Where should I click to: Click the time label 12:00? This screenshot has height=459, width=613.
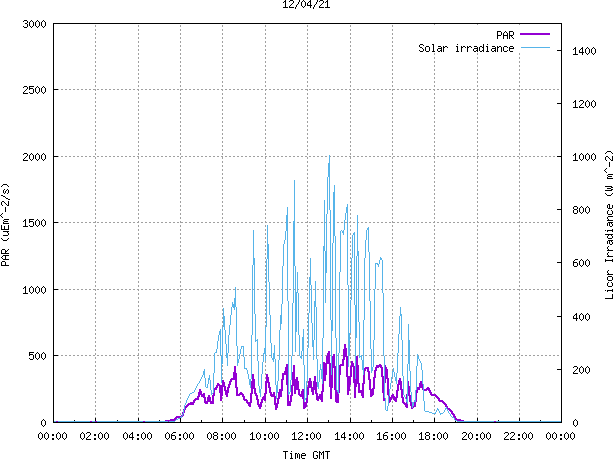coord(307,436)
